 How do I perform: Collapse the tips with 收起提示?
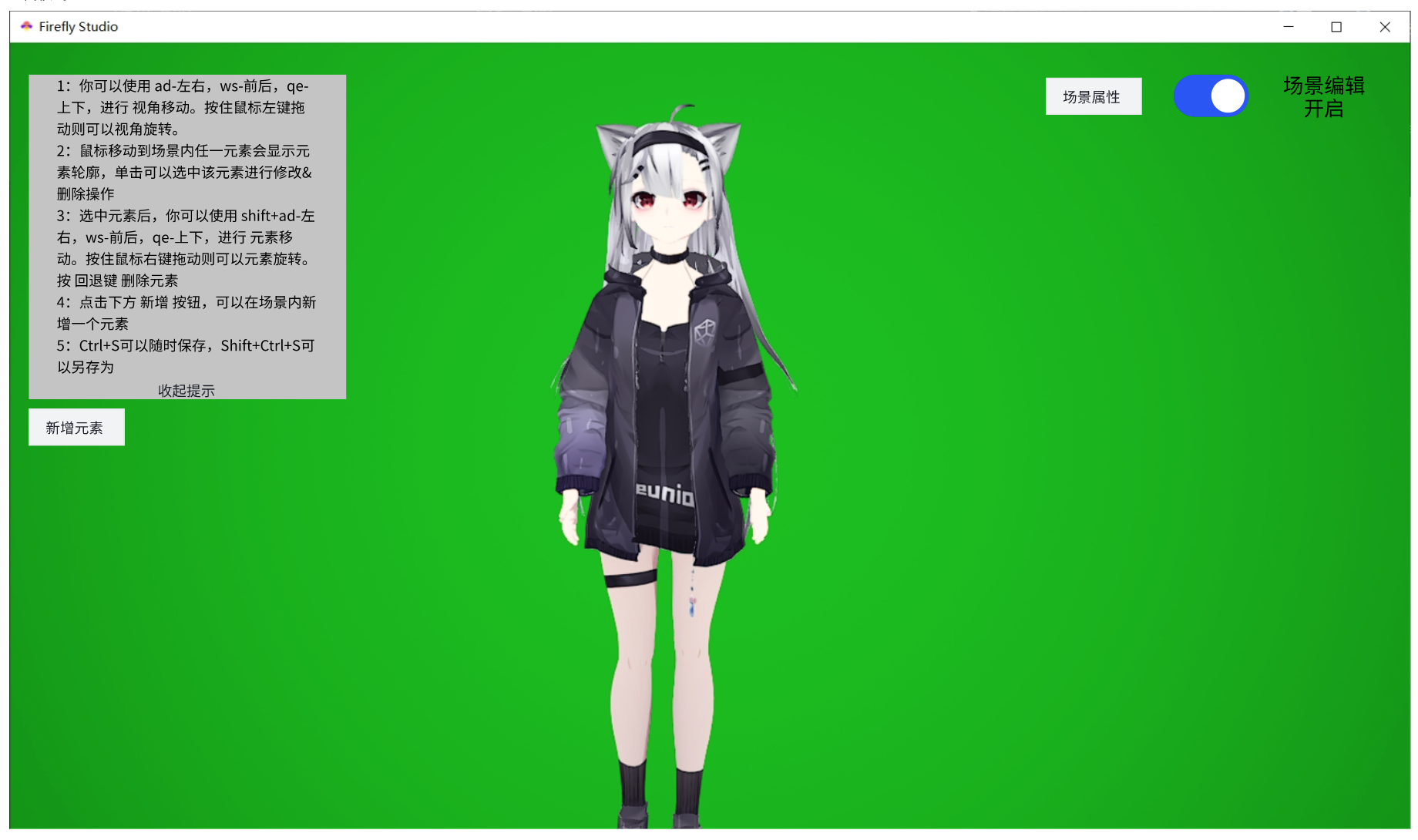186,390
